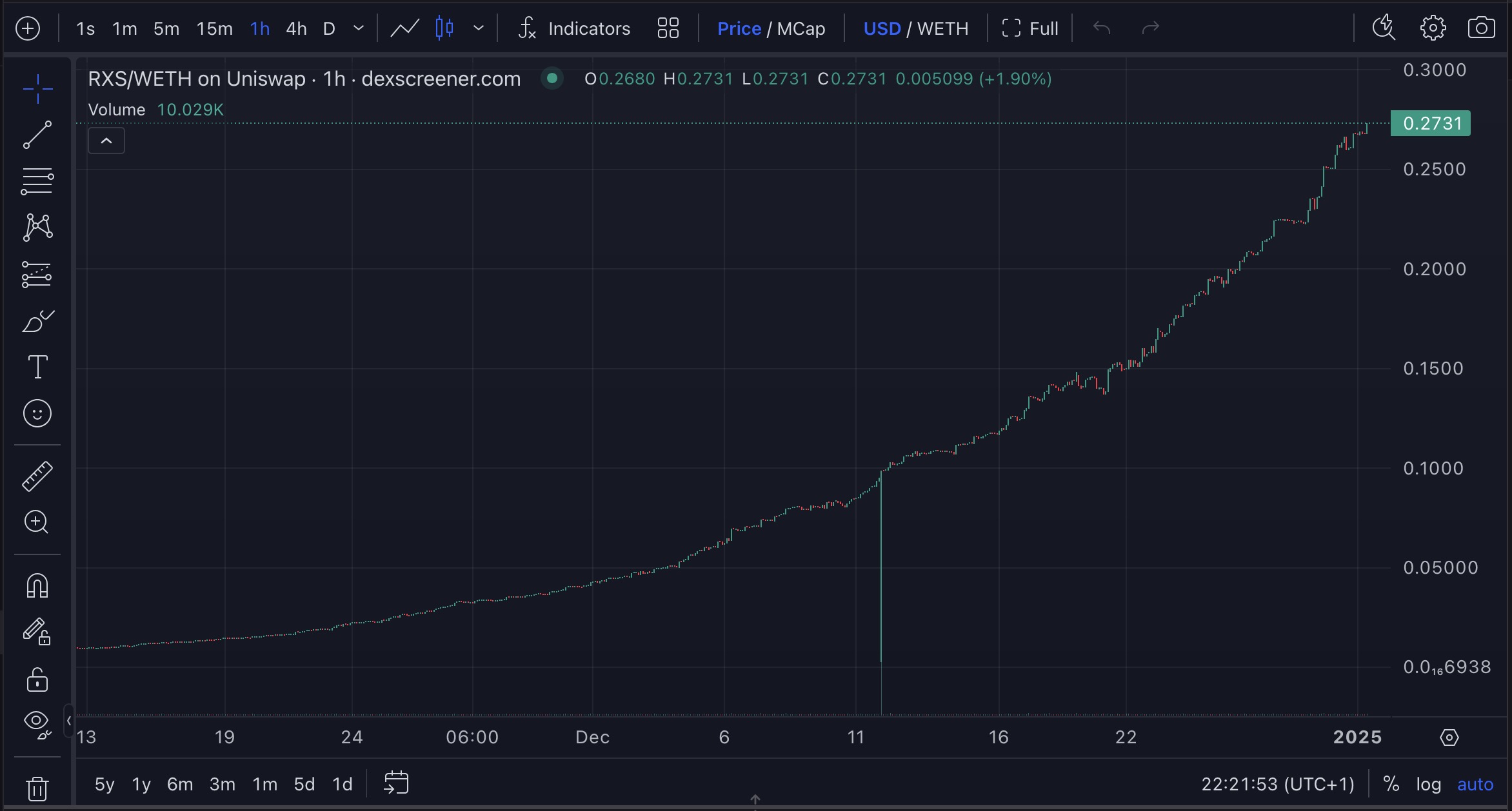The height and width of the screenshot is (811, 1512).
Task: Toggle log scale mode
Action: 1428,784
